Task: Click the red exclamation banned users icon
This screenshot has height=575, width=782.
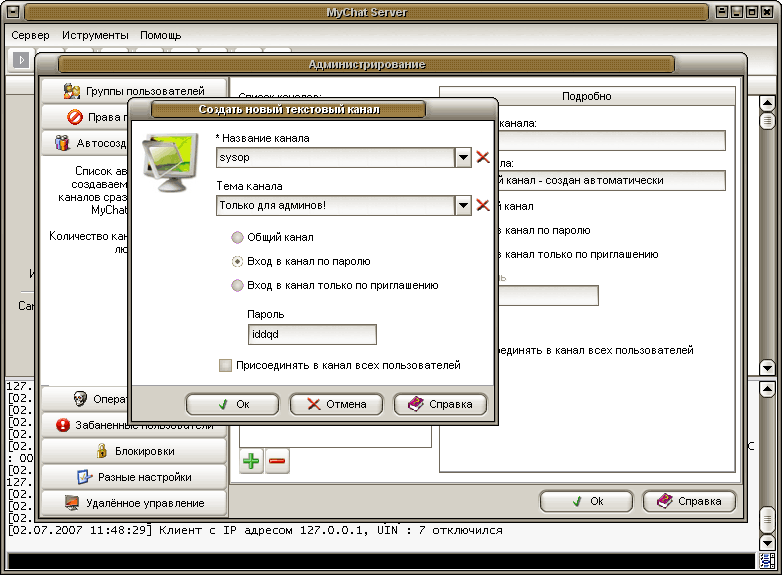Action: click(63, 425)
